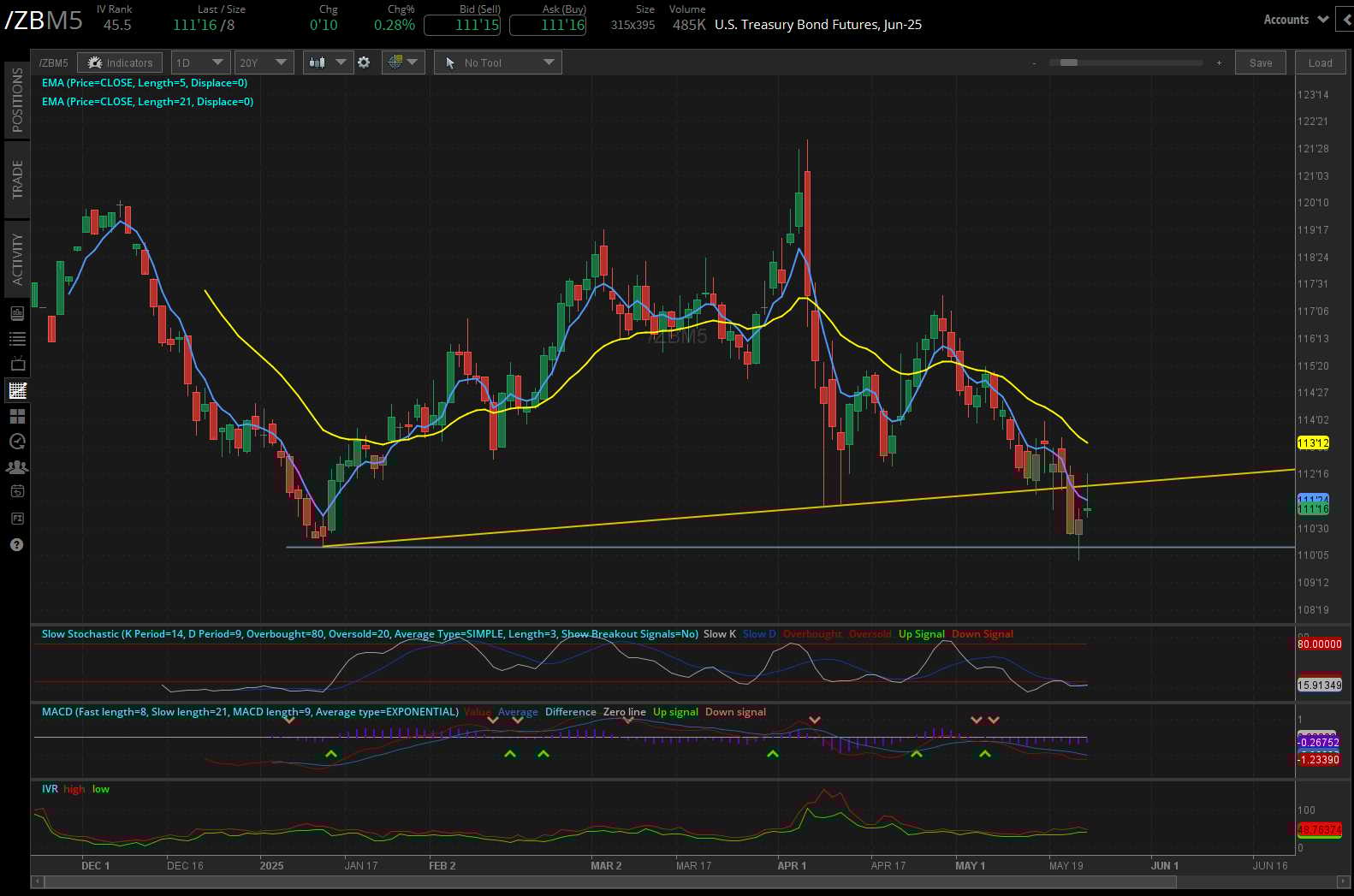Save the current chart layout
1354x896 pixels.
click(1260, 62)
